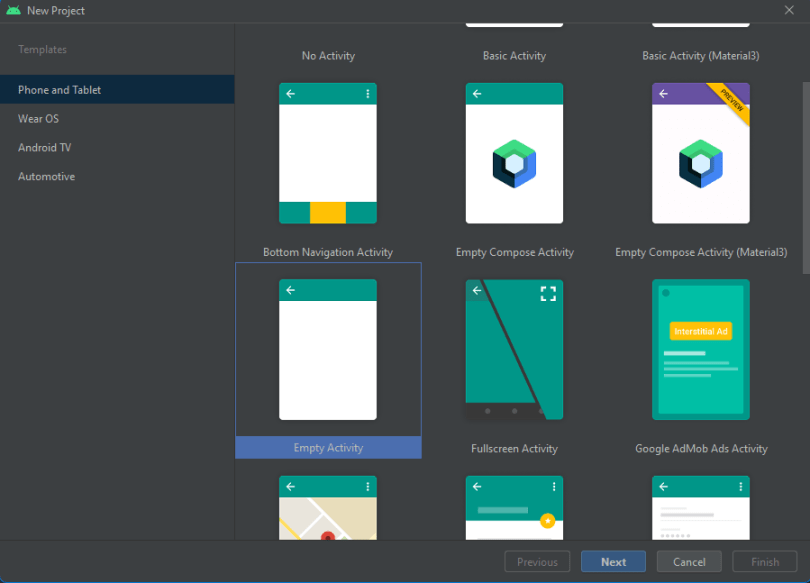Click the Cancel button
The image size is (810, 583).
[689, 562]
